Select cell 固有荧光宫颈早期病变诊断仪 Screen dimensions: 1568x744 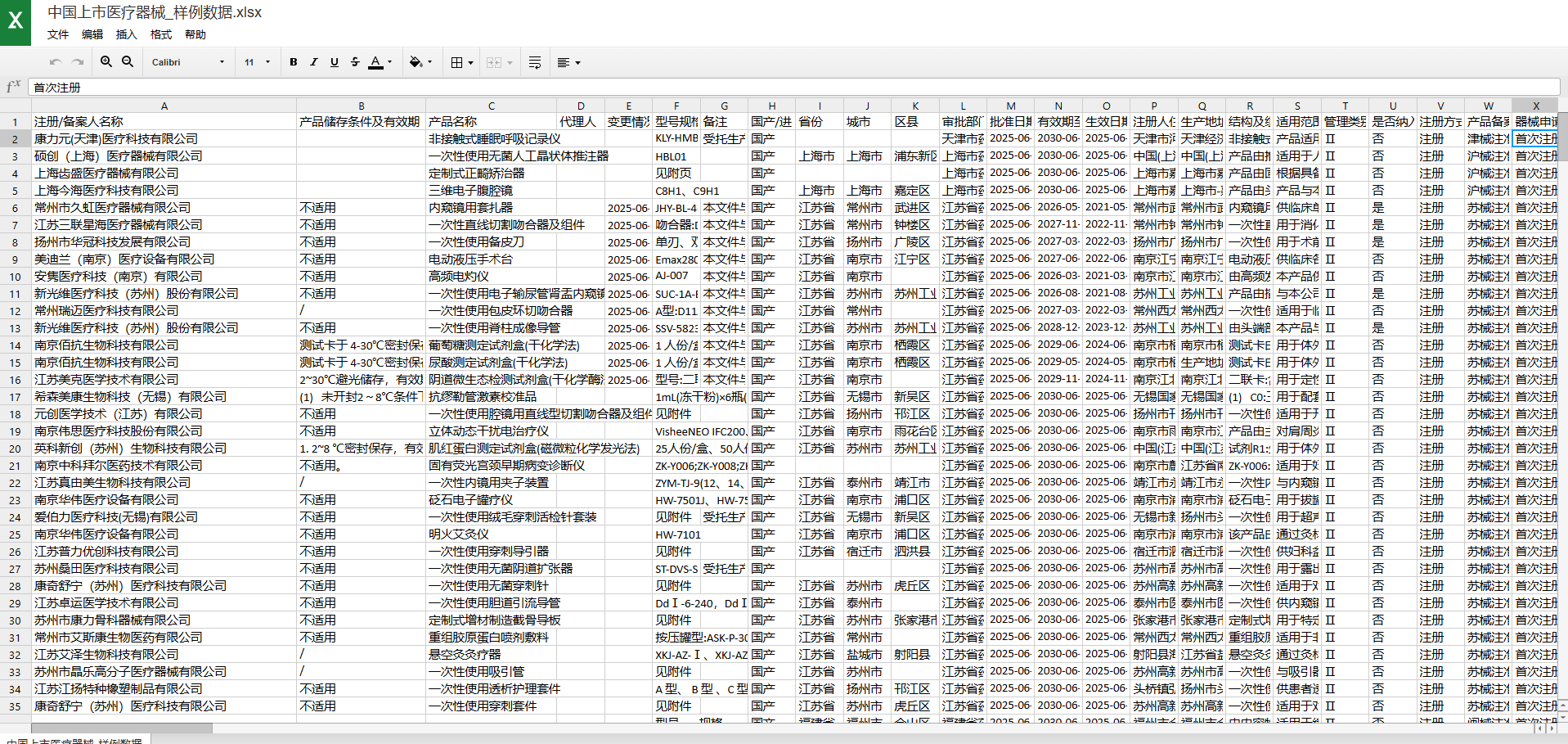[x=492, y=466]
